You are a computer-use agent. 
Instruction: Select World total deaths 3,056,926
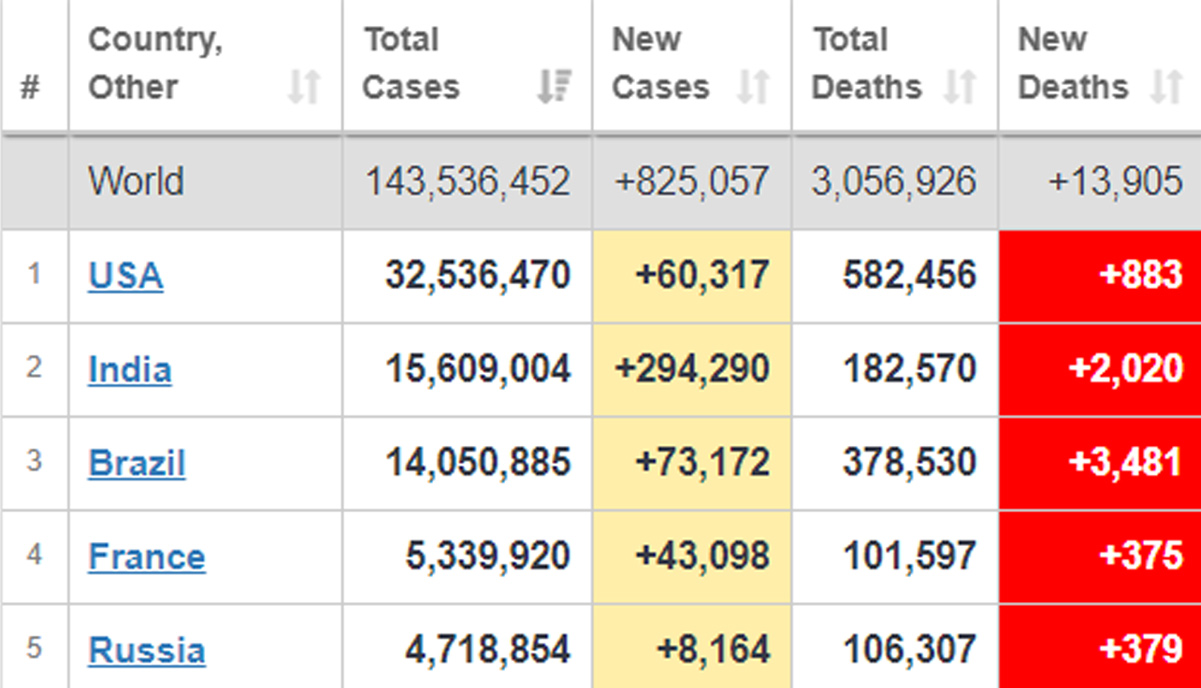(894, 182)
